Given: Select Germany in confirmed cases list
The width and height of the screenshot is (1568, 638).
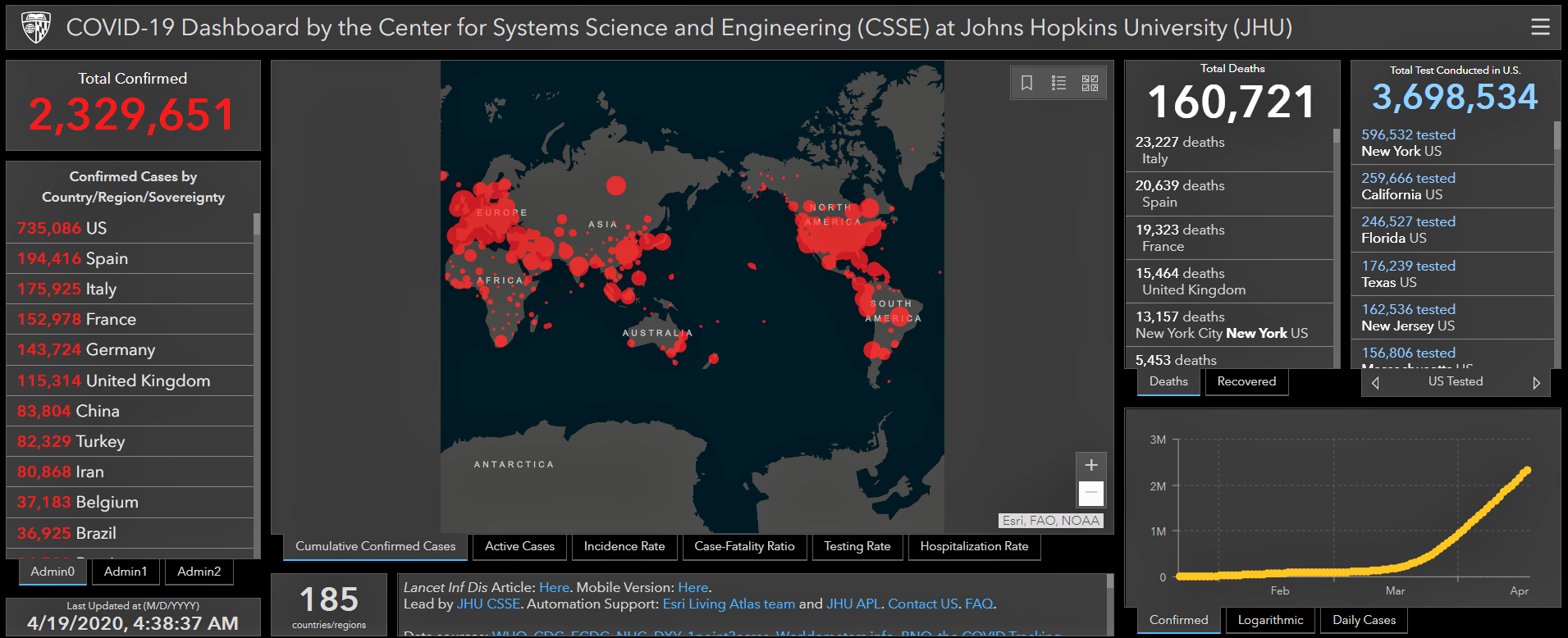Looking at the screenshot, I should [130, 349].
